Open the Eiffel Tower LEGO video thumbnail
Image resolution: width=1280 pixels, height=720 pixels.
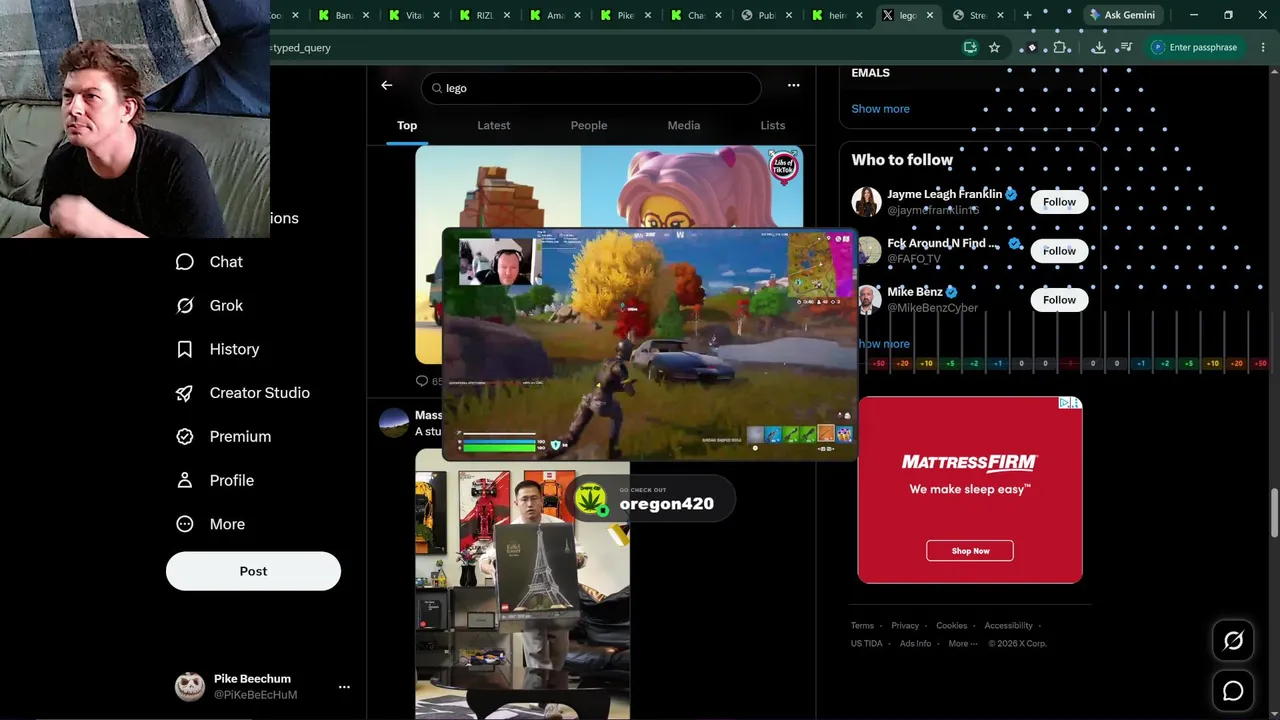click(523, 584)
